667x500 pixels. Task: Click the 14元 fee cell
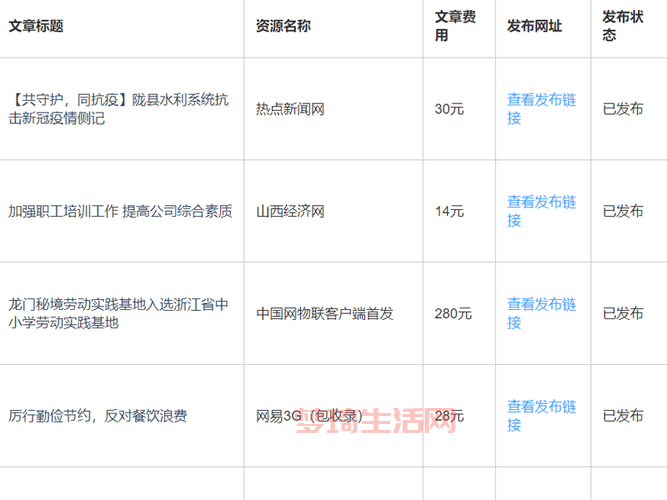[x=449, y=211]
